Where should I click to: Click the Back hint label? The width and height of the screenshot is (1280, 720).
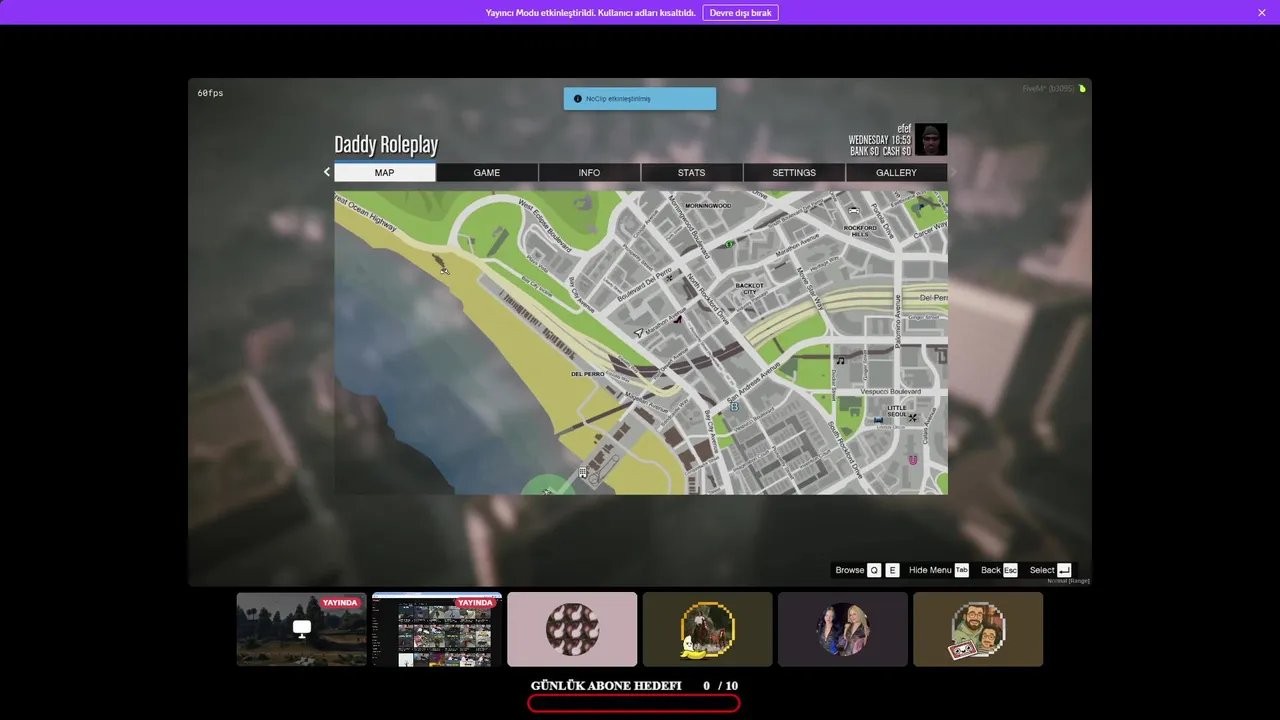tap(990, 570)
